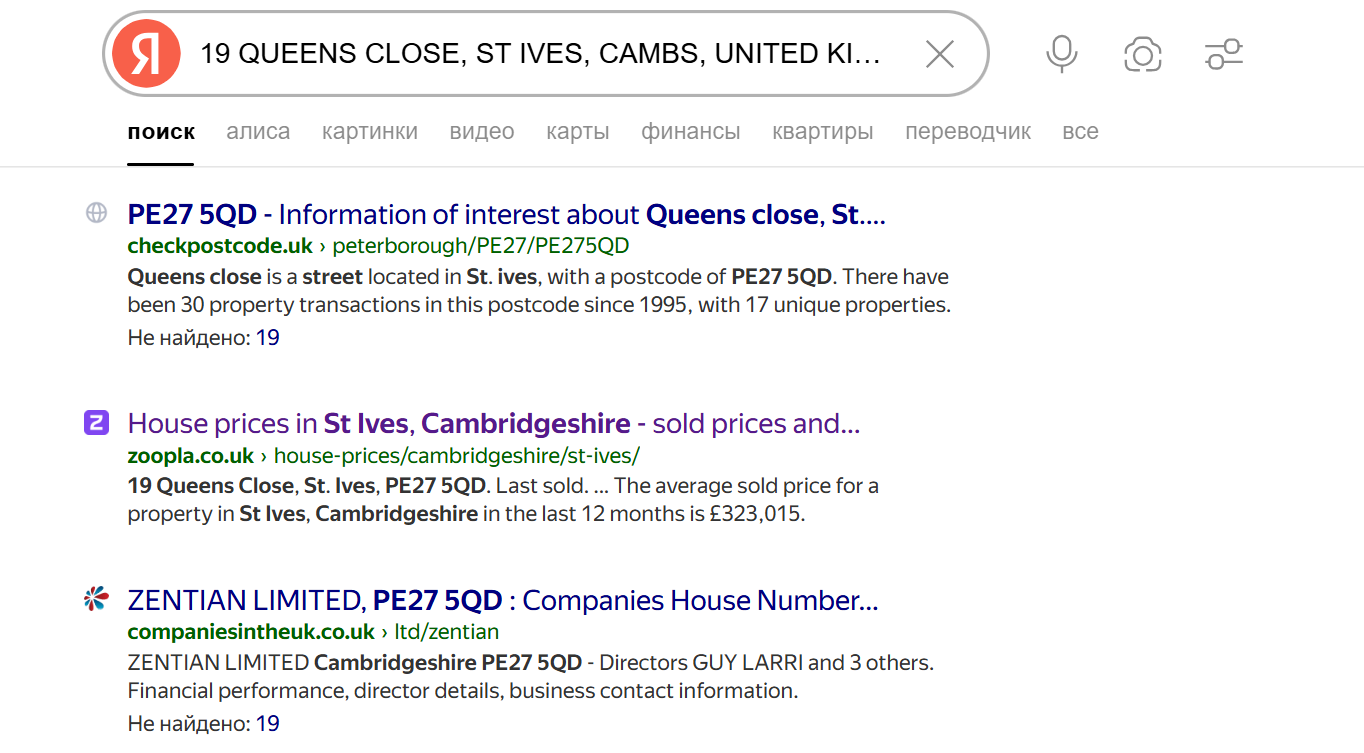Switch to the алиса tab
Viewport: 1364px width, 753px height.
pyautogui.click(x=258, y=132)
